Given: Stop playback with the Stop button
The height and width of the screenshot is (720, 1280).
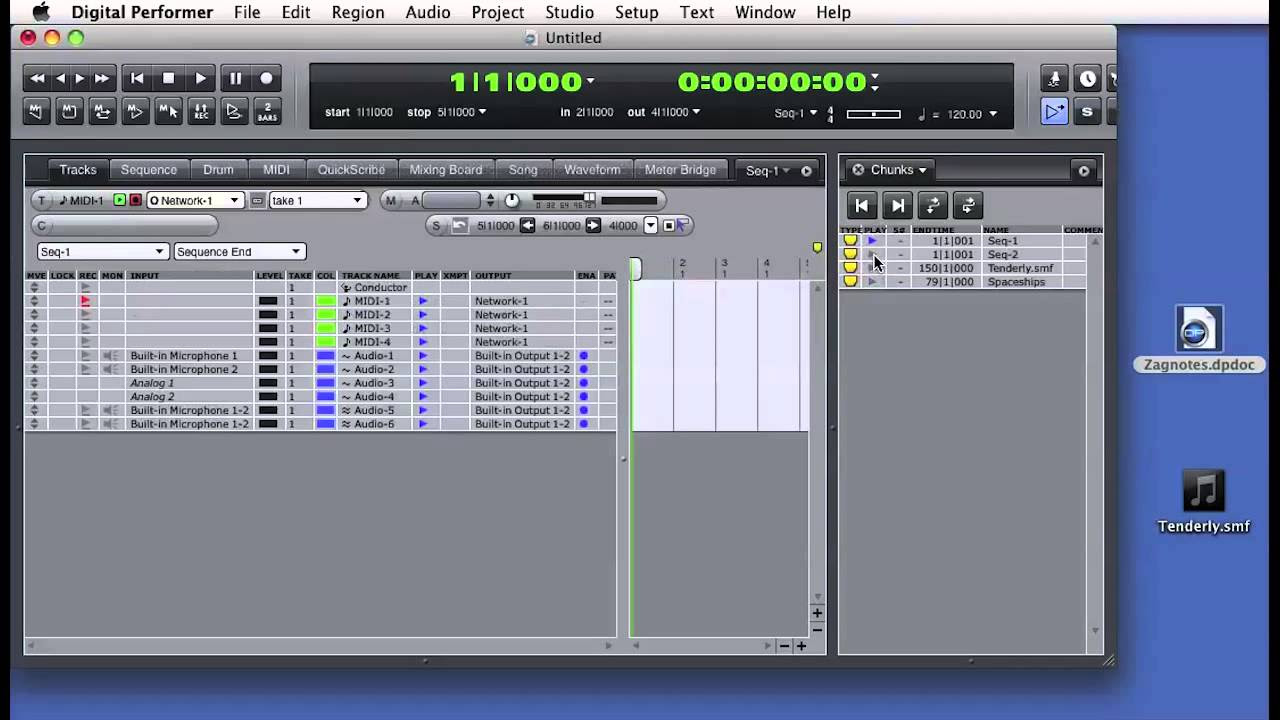Looking at the screenshot, I should (169, 78).
